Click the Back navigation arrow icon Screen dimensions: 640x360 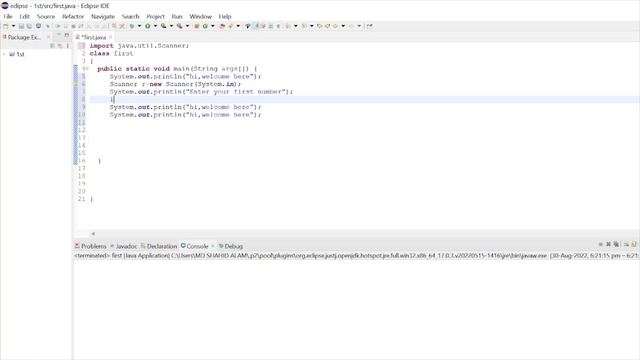tap(336, 26)
